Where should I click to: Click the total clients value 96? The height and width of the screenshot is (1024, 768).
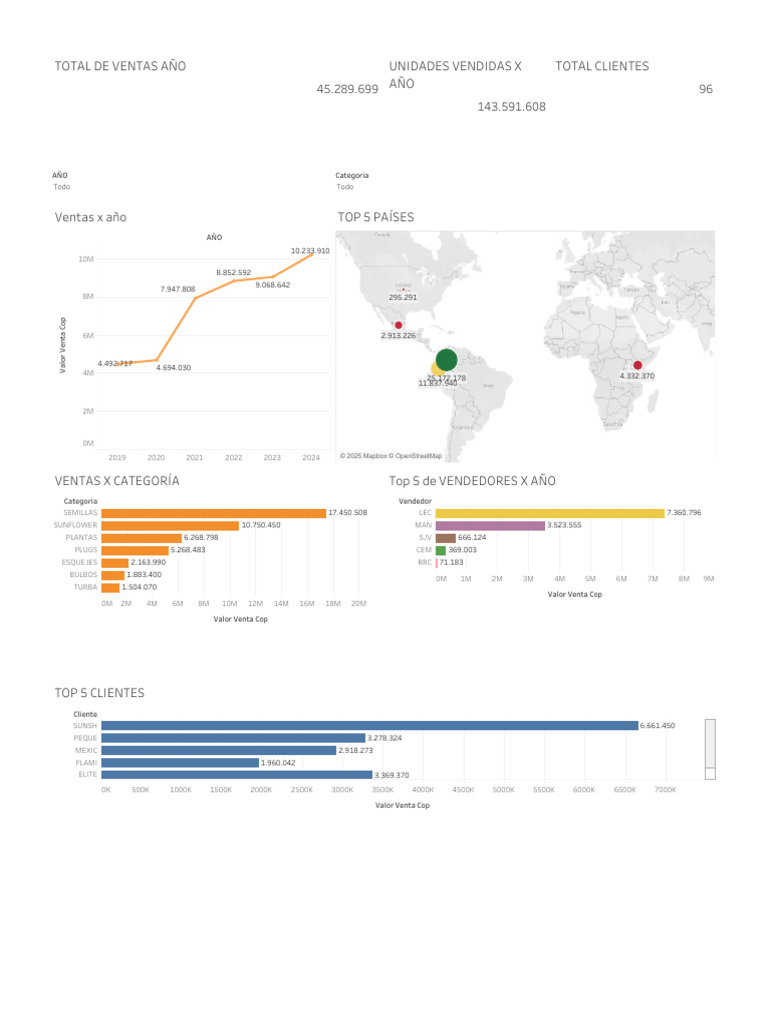coord(706,89)
